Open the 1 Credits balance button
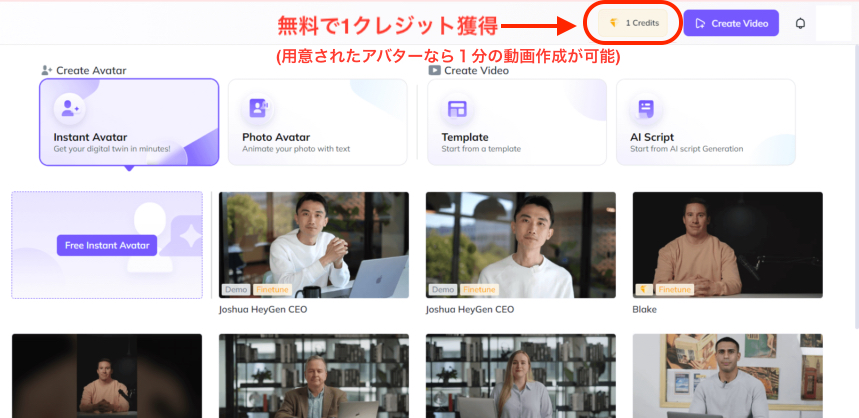This screenshot has height=418, width=859. 635,22
